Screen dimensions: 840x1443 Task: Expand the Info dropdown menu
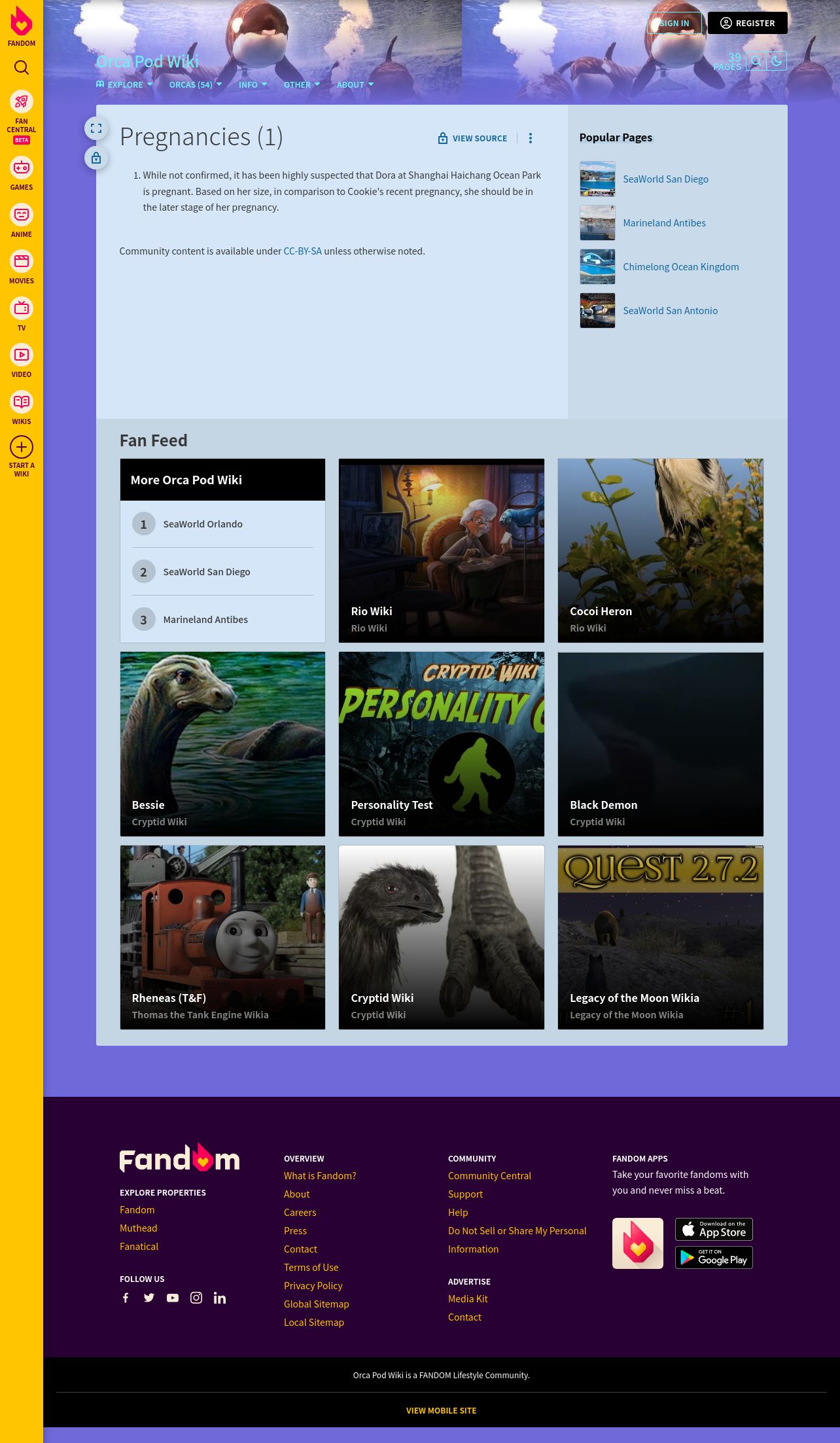[x=253, y=84]
